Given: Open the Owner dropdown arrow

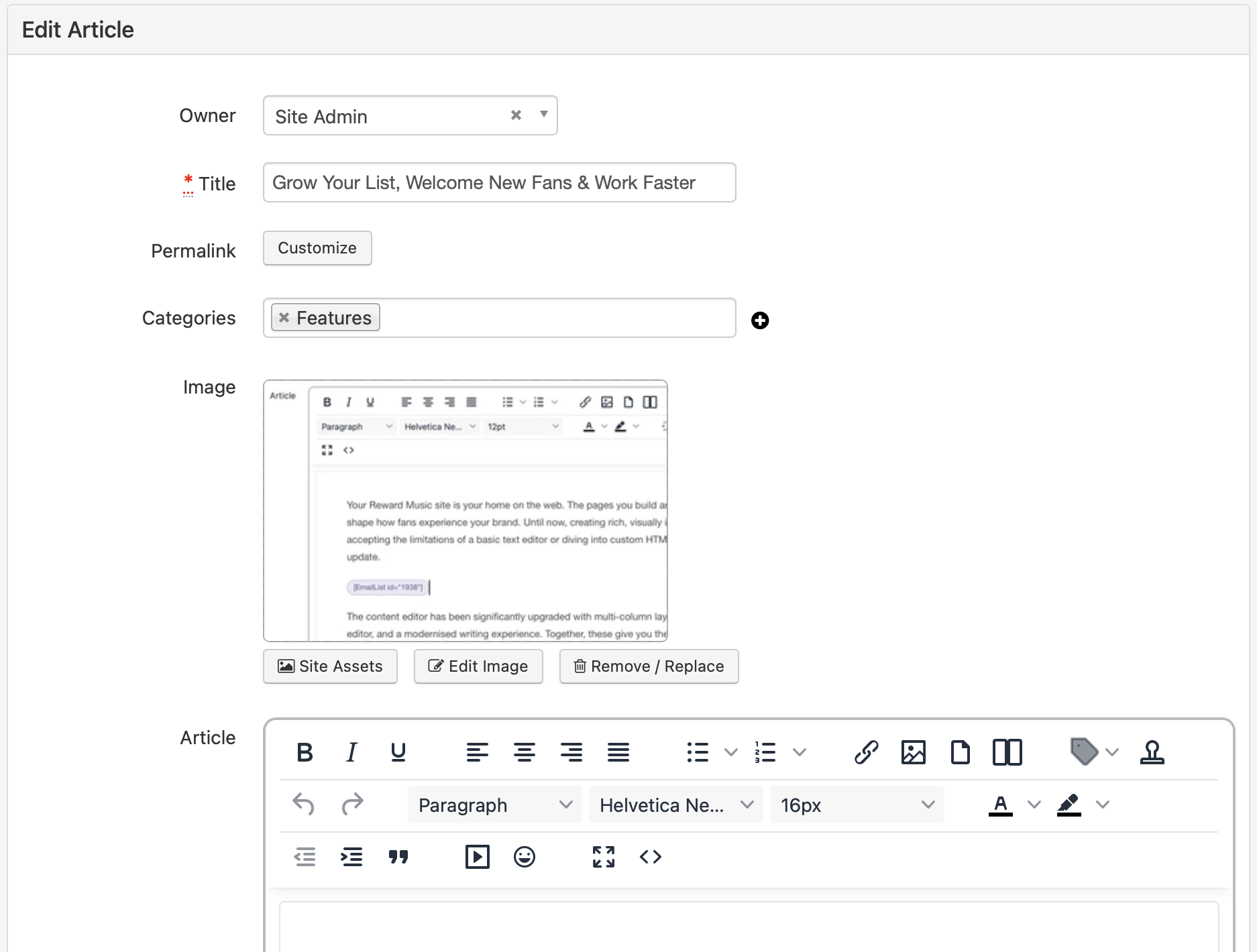Looking at the screenshot, I should [x=544, y=115].
